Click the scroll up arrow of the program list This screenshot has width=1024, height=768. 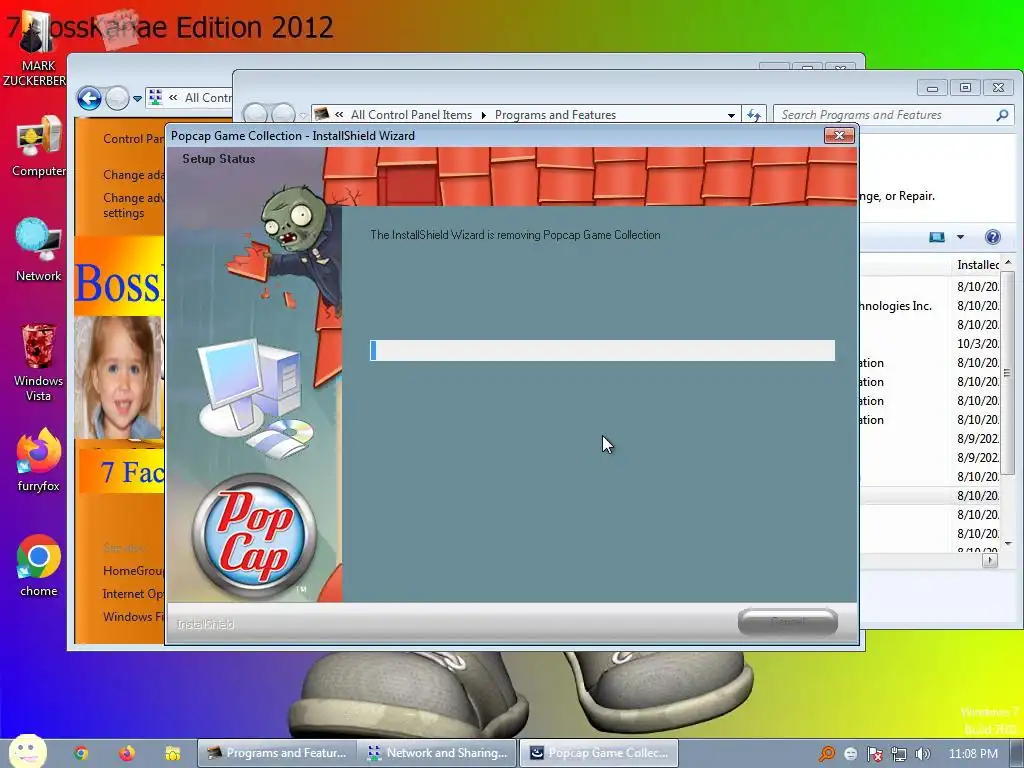1008,263
